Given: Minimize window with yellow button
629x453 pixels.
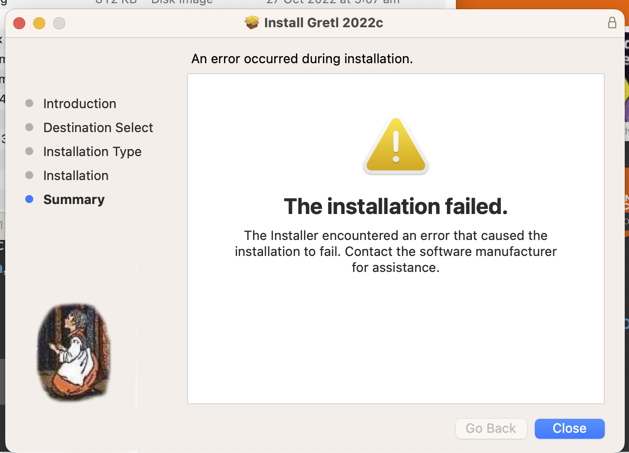Looking at the screenshot, I should coord(39,23).
